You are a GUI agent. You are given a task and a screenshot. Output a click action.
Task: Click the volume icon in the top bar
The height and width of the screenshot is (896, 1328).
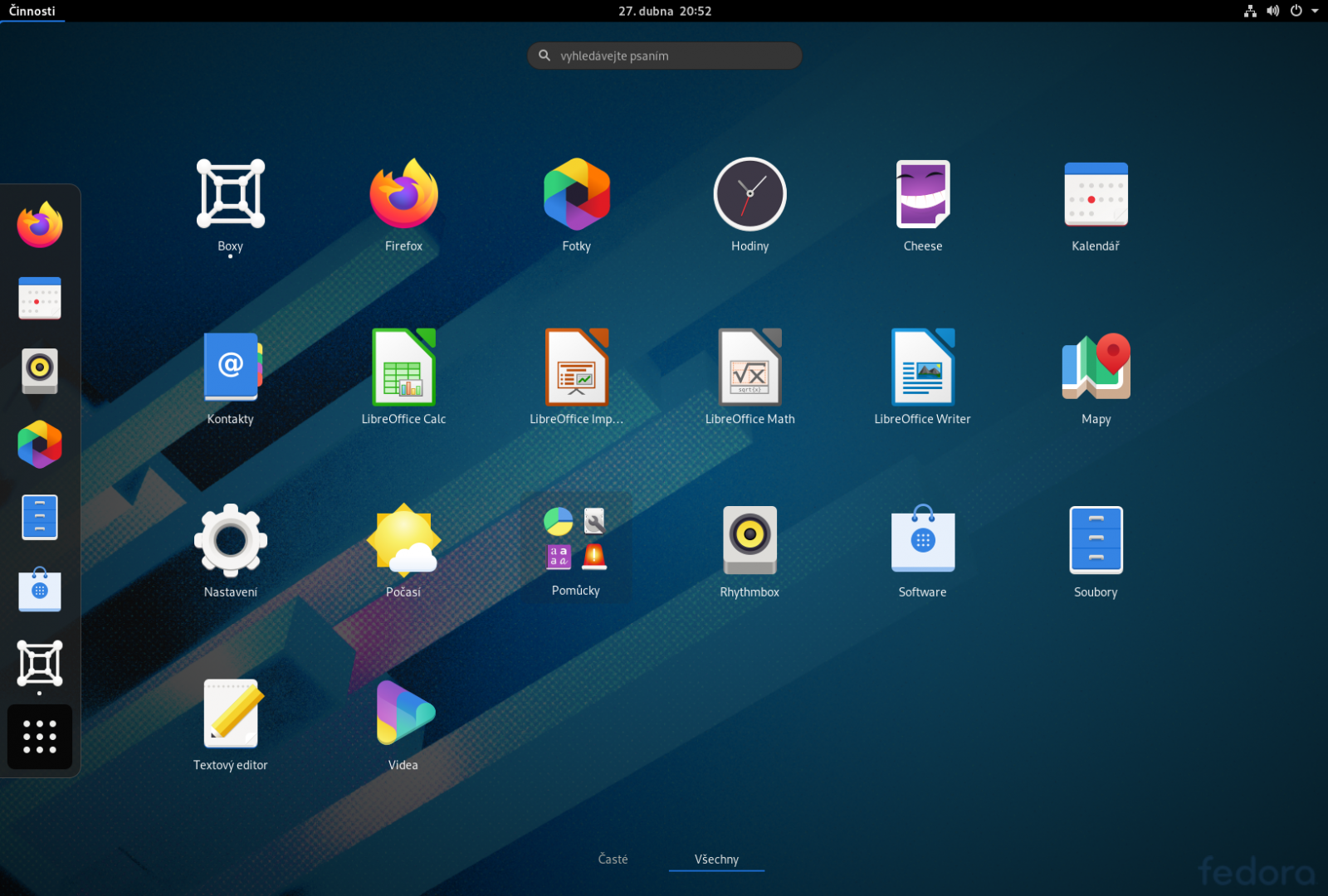click(x=1272, y=11)
